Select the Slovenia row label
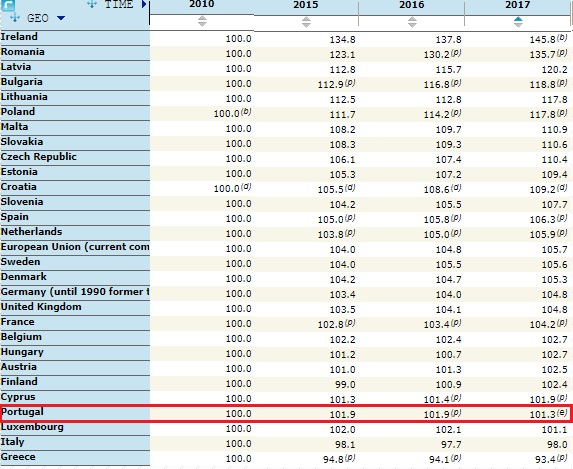Viewport: 573px width, 469px height. [22, 201]
